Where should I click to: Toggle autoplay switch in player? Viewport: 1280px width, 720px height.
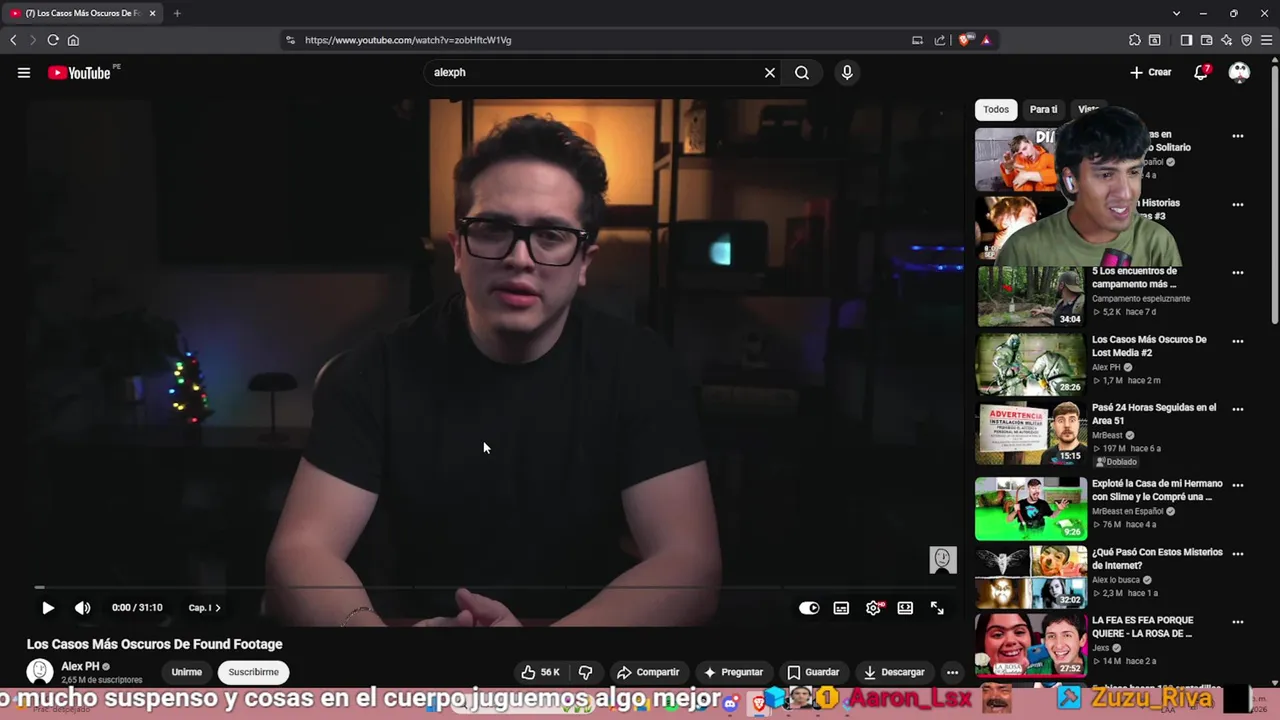coord(809,608)
